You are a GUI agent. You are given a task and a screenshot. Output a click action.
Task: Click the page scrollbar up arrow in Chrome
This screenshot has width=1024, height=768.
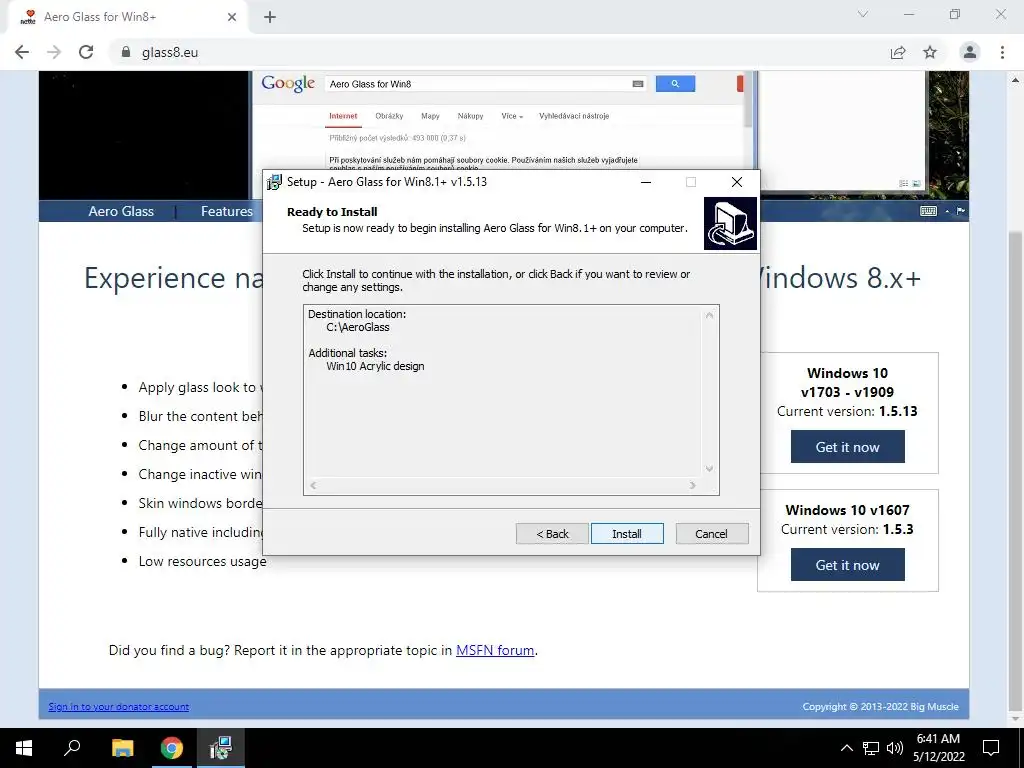pyautogui.click(x=1016, y=80)
